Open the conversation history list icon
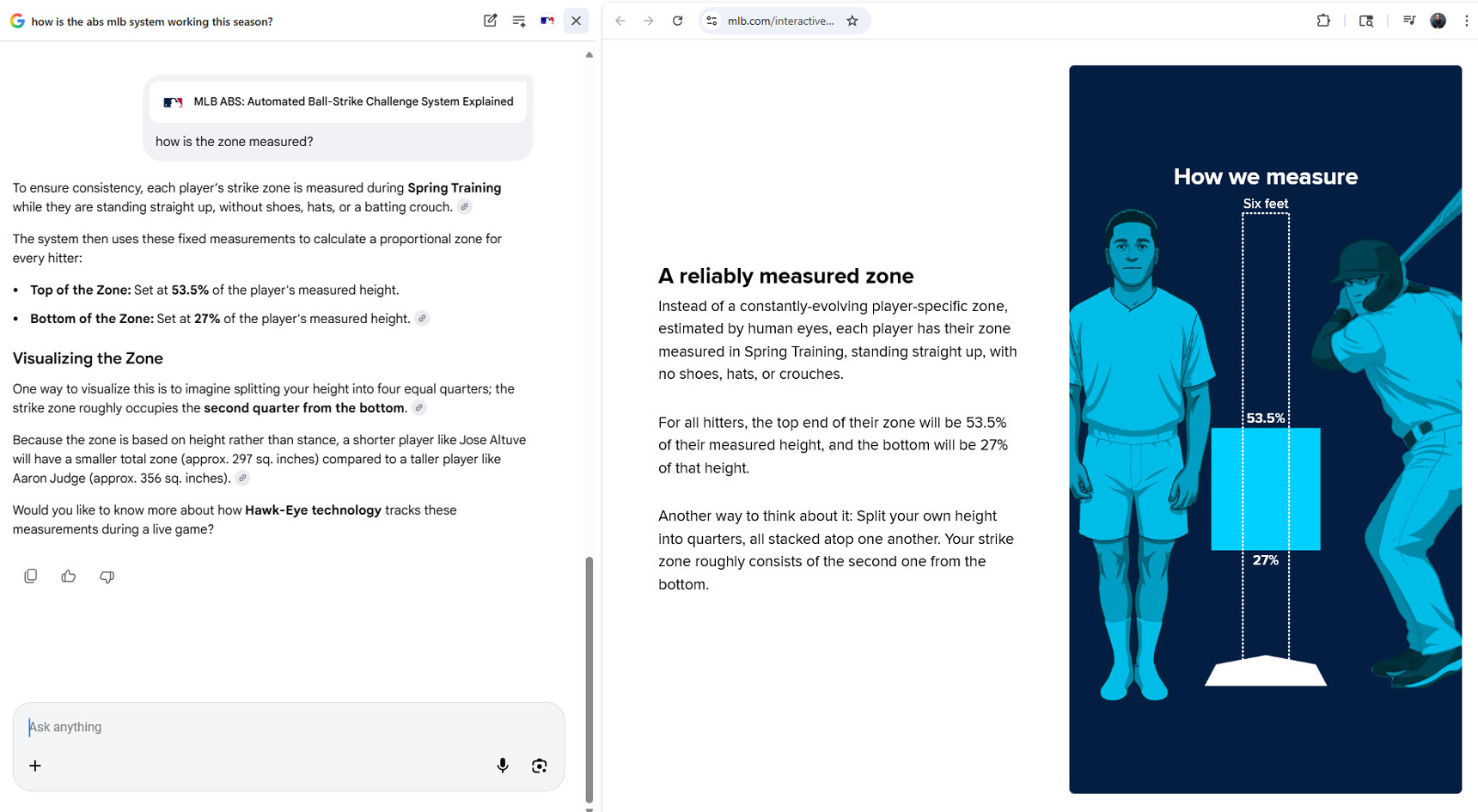Image resolution: width=1478 pixels, height=812 pixels. (x=519, y=20)
